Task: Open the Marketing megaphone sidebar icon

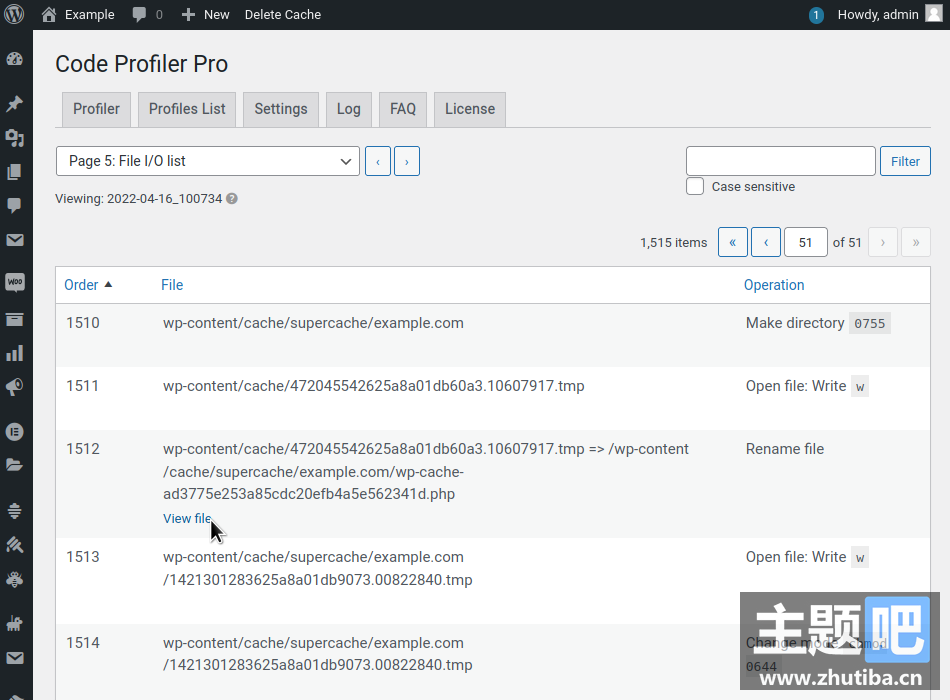Action: click(x=15, y=387)
